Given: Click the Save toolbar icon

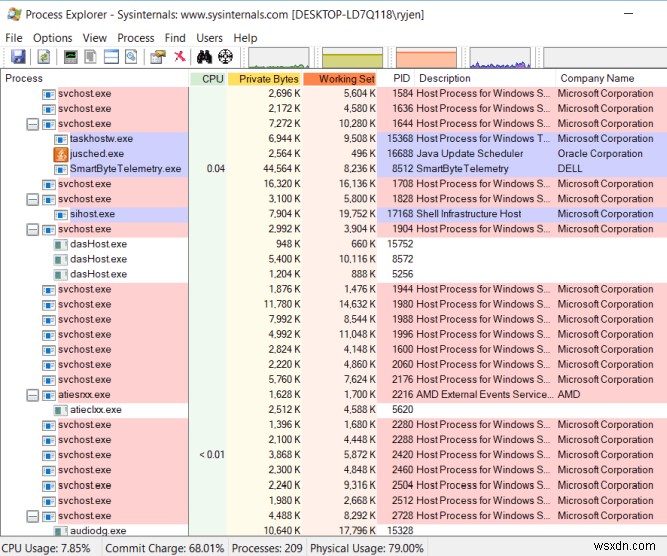Looking at the screenshot, I should 18,57.
